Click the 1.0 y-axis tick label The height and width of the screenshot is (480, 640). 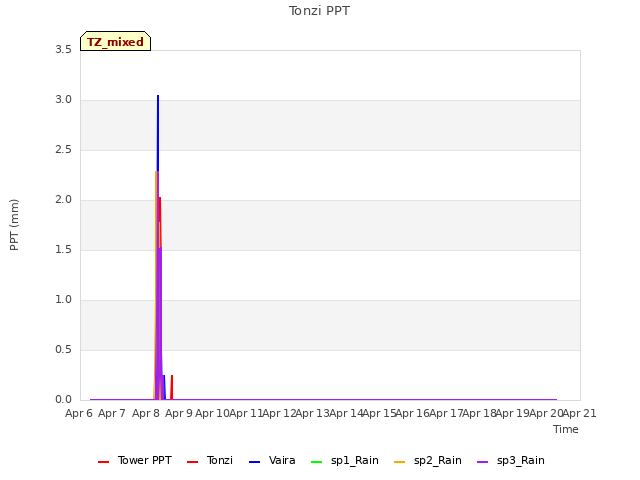[x=63, y=300]
